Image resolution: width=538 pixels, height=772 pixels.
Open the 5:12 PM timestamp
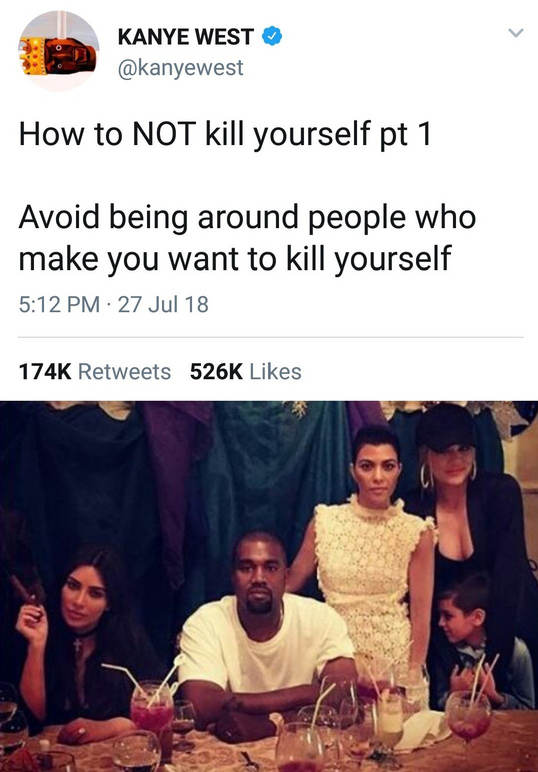[59, 304]
